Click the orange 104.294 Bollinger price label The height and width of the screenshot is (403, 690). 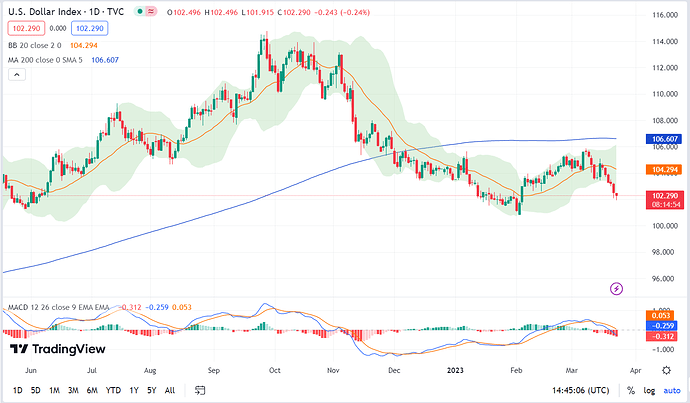tap(664, 169)
